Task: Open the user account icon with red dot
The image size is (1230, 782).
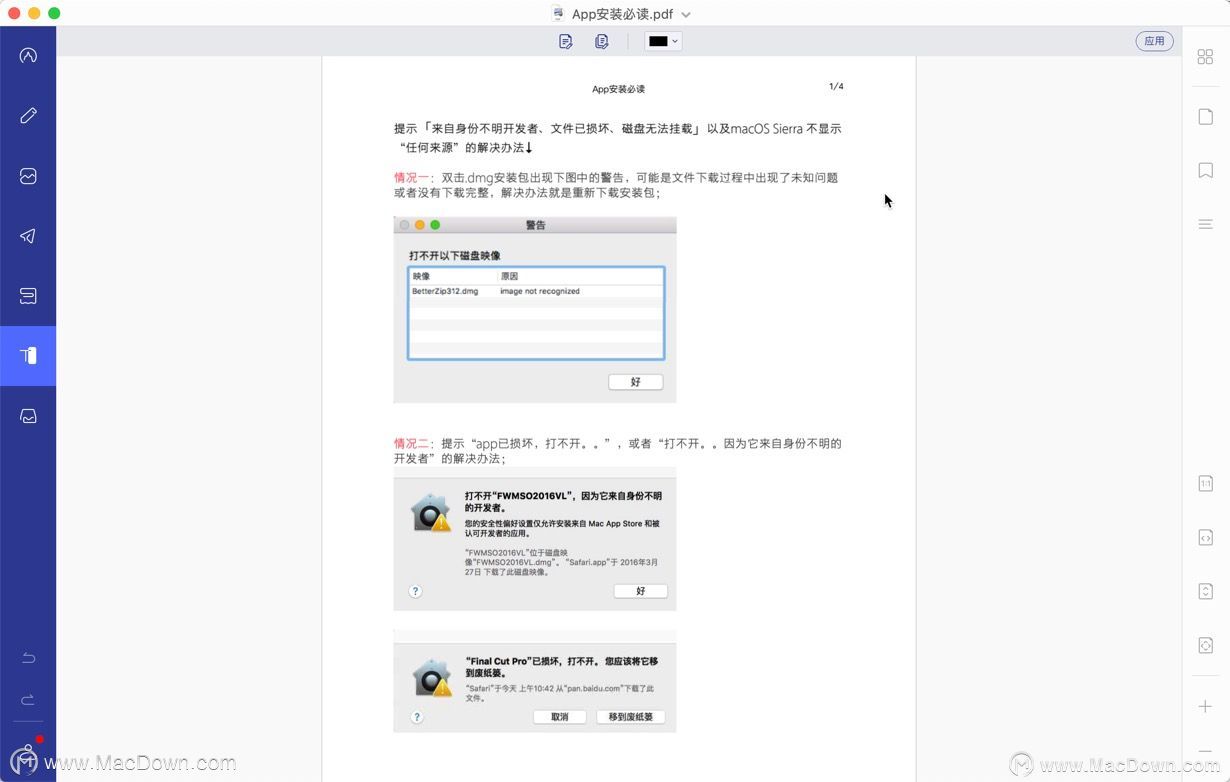Action: tap(28, 756)
